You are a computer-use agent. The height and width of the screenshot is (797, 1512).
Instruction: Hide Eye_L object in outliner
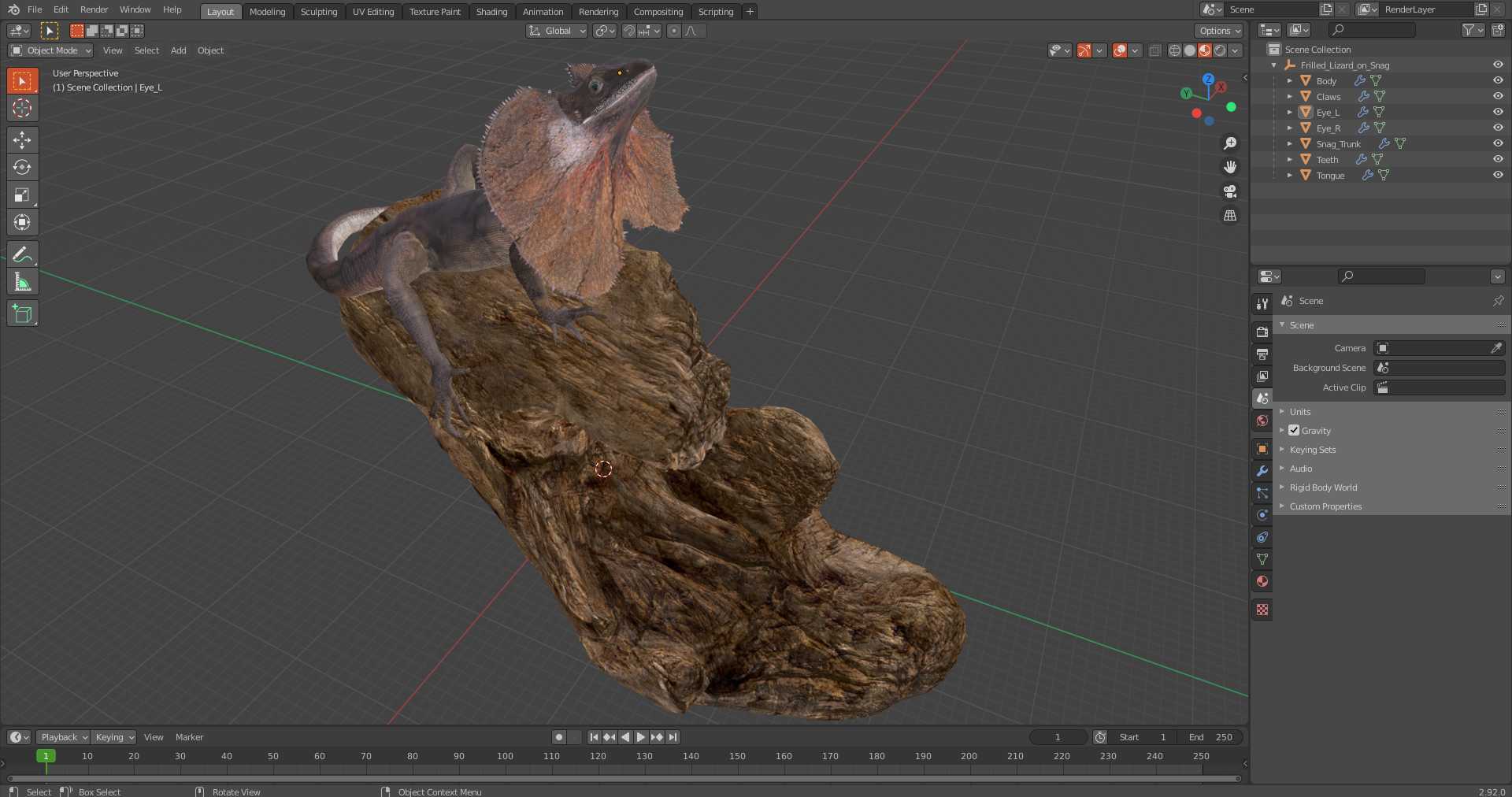pyautogui.click(x=1497, y=112)
